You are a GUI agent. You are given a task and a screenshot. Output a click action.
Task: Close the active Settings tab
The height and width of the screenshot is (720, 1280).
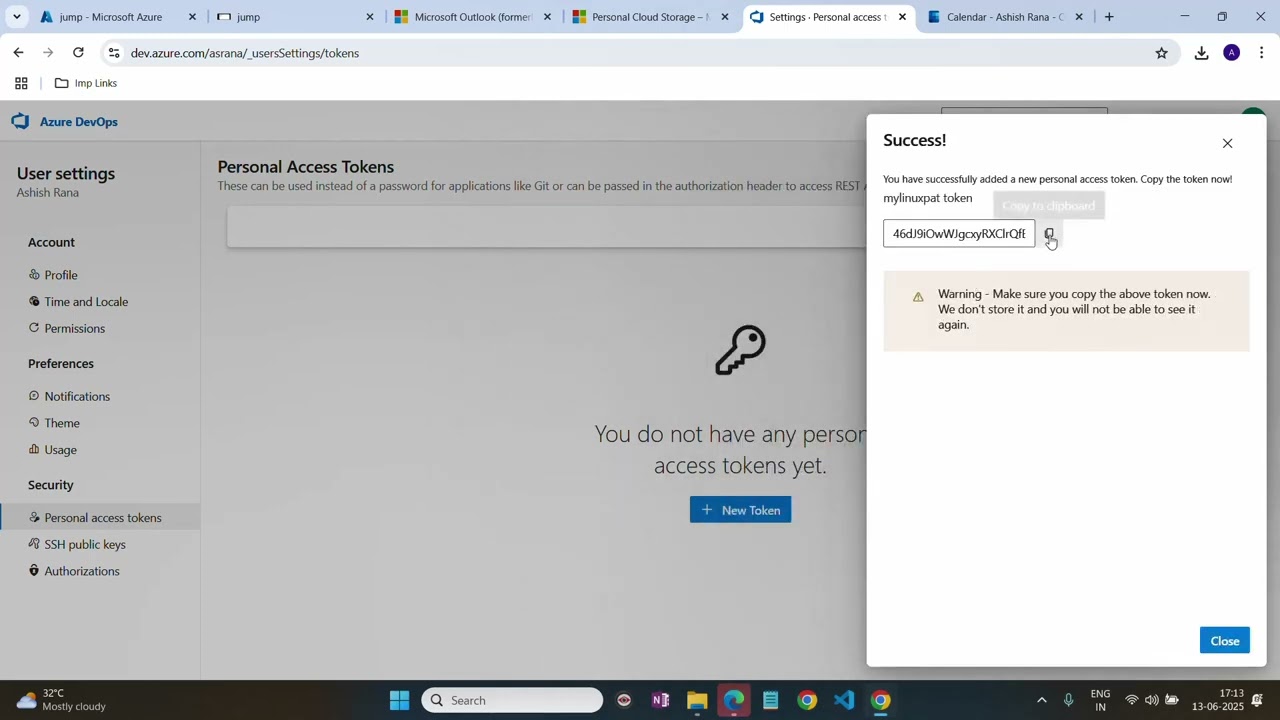902,17
